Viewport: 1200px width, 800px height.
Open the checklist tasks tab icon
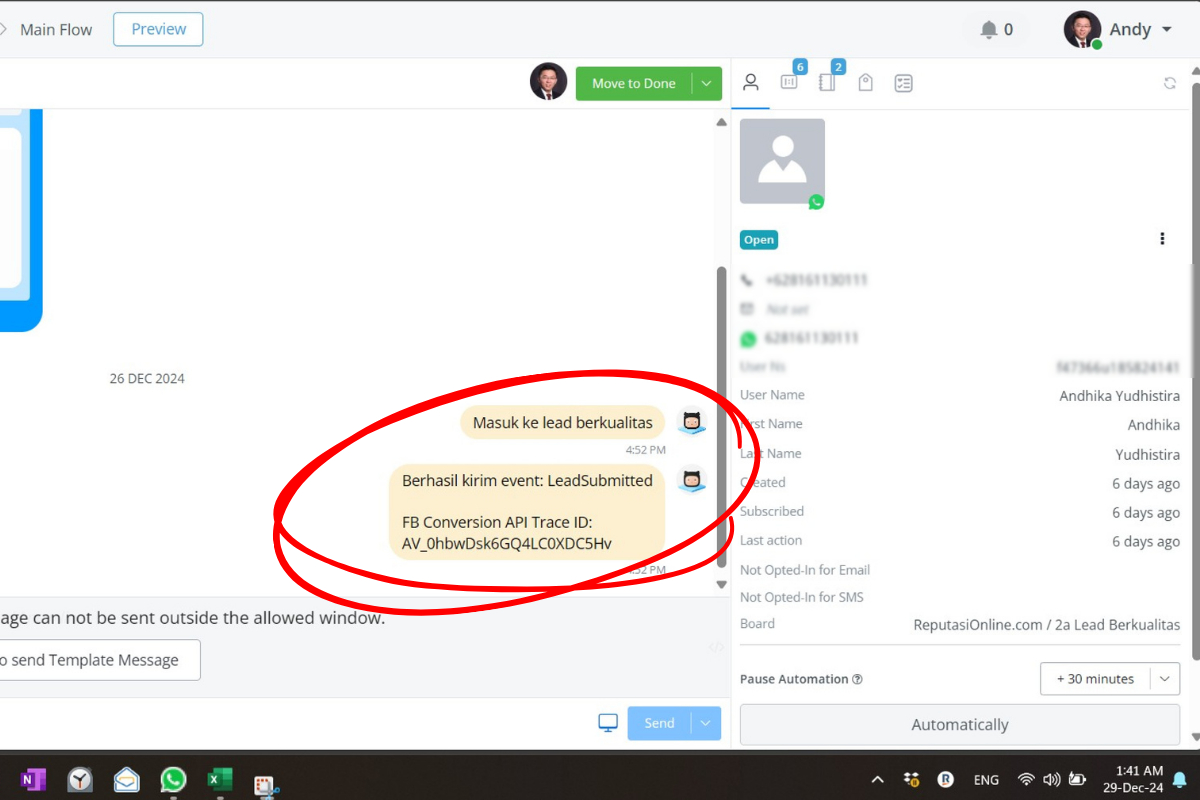click(x=904, y=83)
